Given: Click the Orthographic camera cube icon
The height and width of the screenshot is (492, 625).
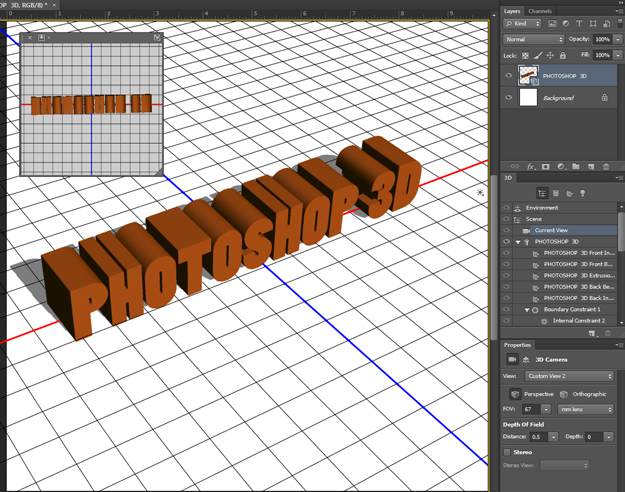Looking at the screenshot, I should click(x=564, y=394).
